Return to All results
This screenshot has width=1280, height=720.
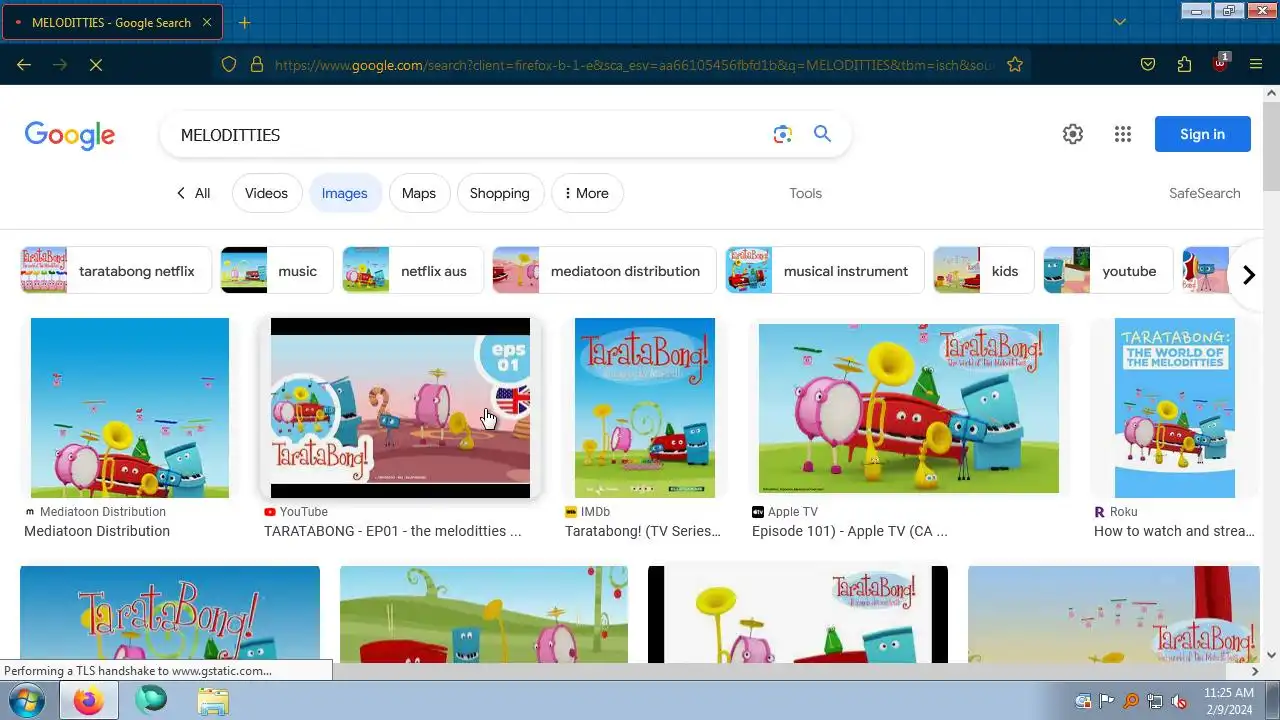[193, 193]
